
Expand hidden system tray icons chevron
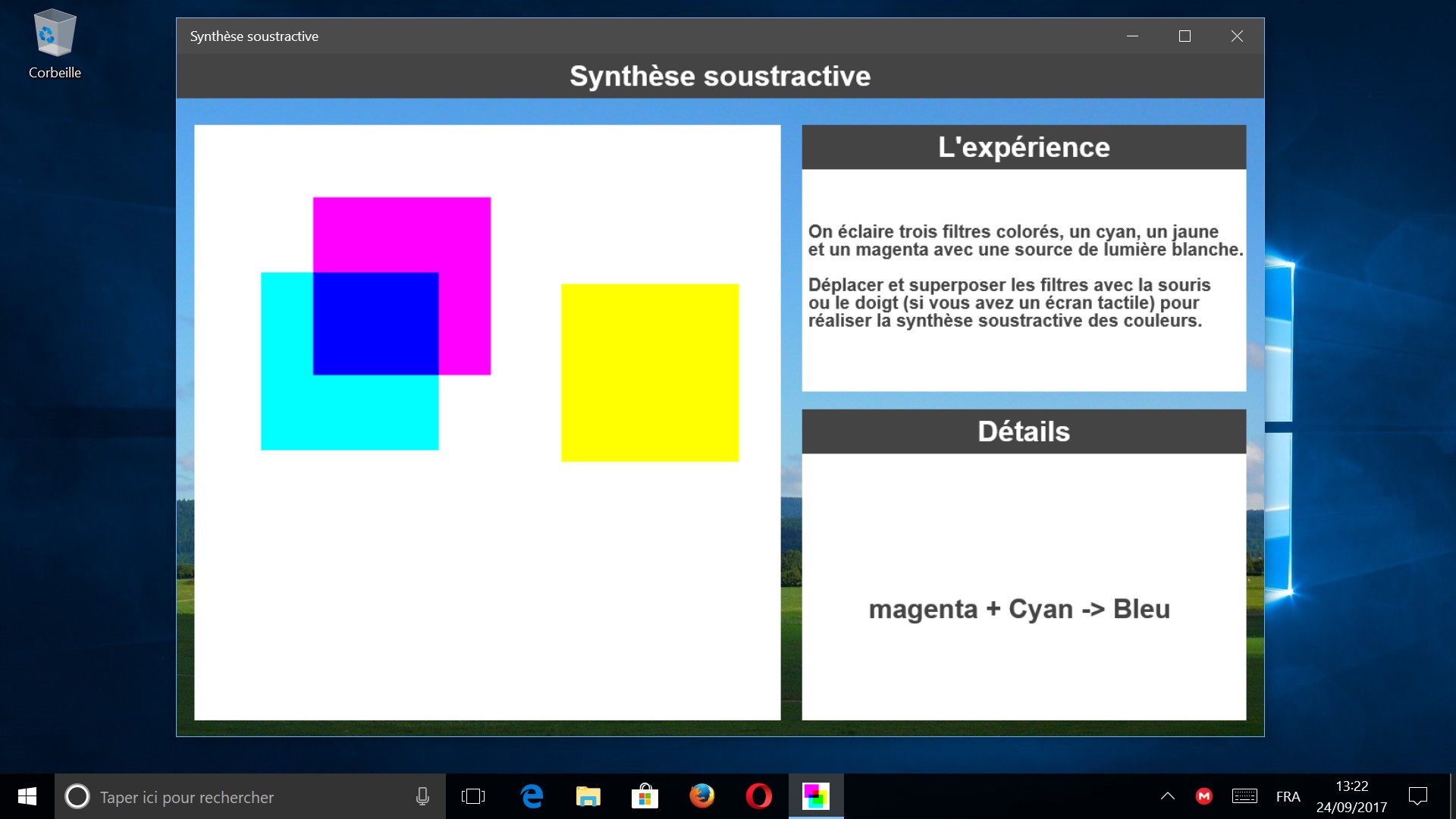pos(1168,796)
